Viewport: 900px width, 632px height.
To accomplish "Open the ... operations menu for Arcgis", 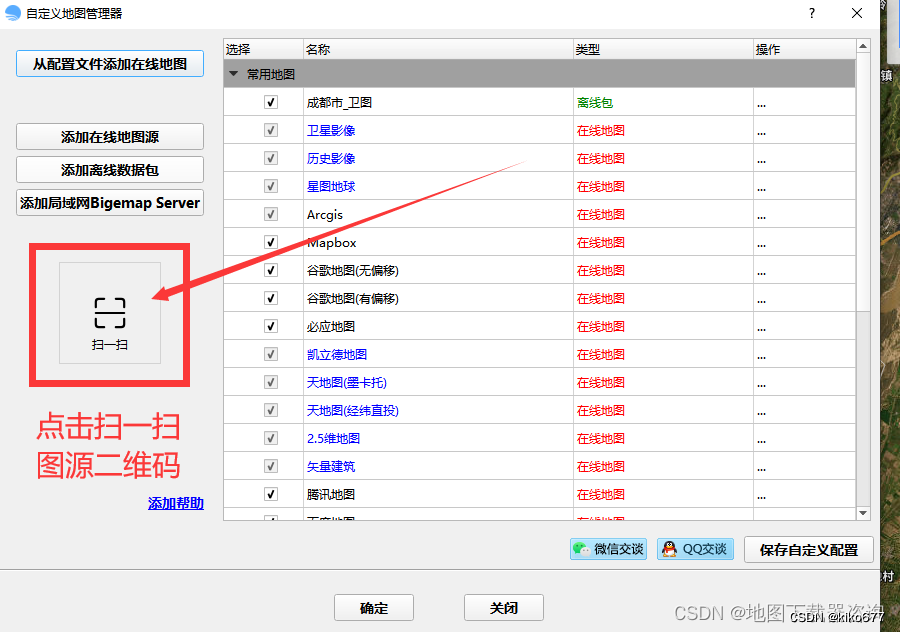I will 761,218.
